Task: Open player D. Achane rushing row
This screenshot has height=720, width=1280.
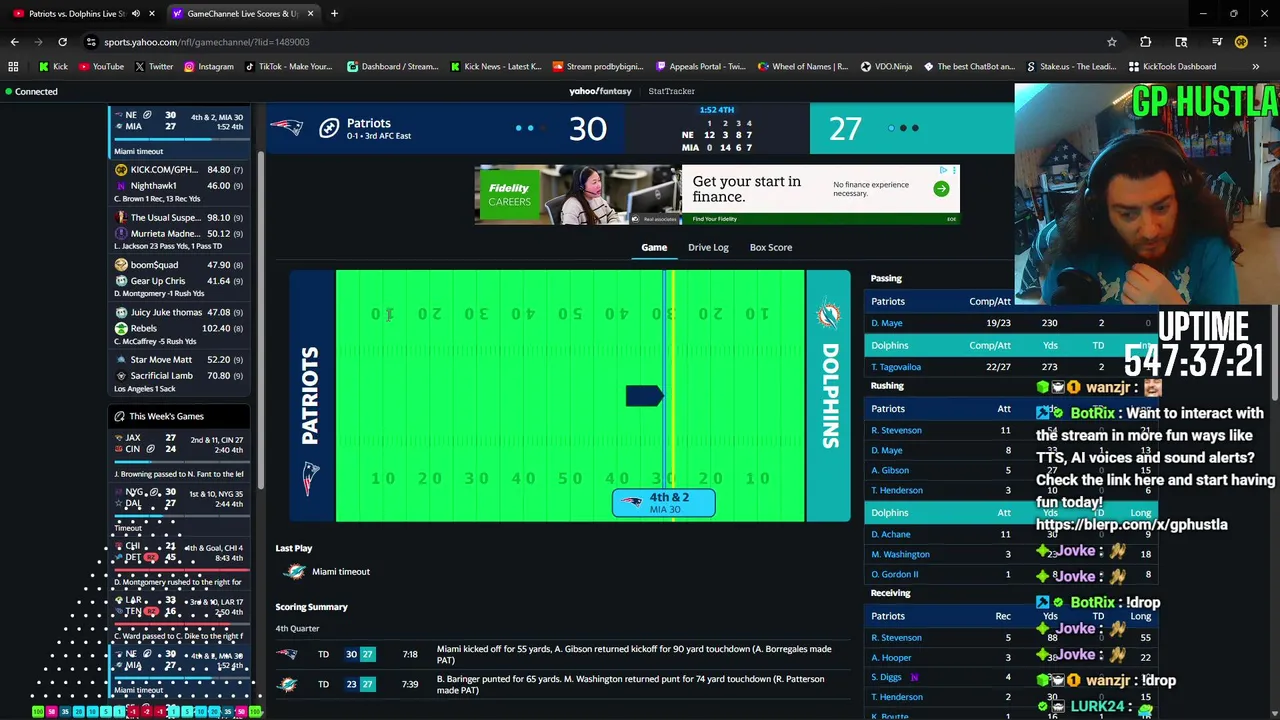Action: click(x=890, y=534)
